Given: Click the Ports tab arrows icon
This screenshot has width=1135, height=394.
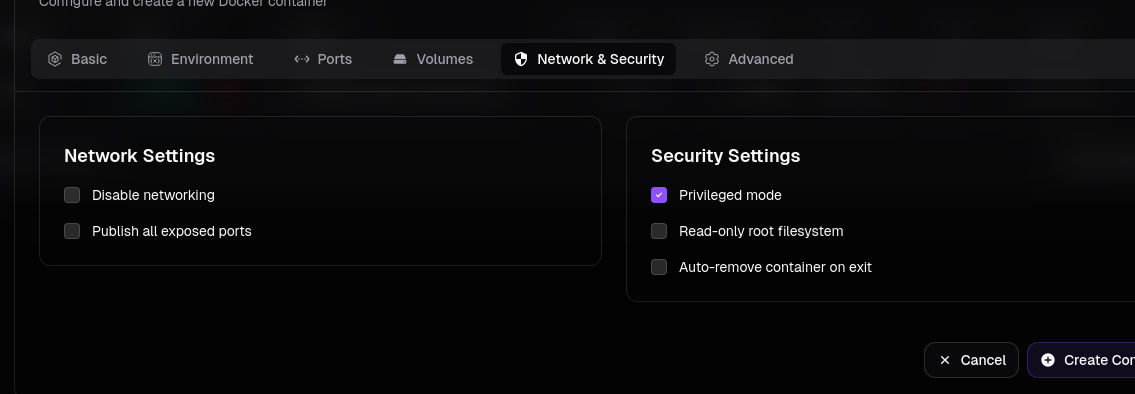Looking at the screenshot, I should [302, 59].
